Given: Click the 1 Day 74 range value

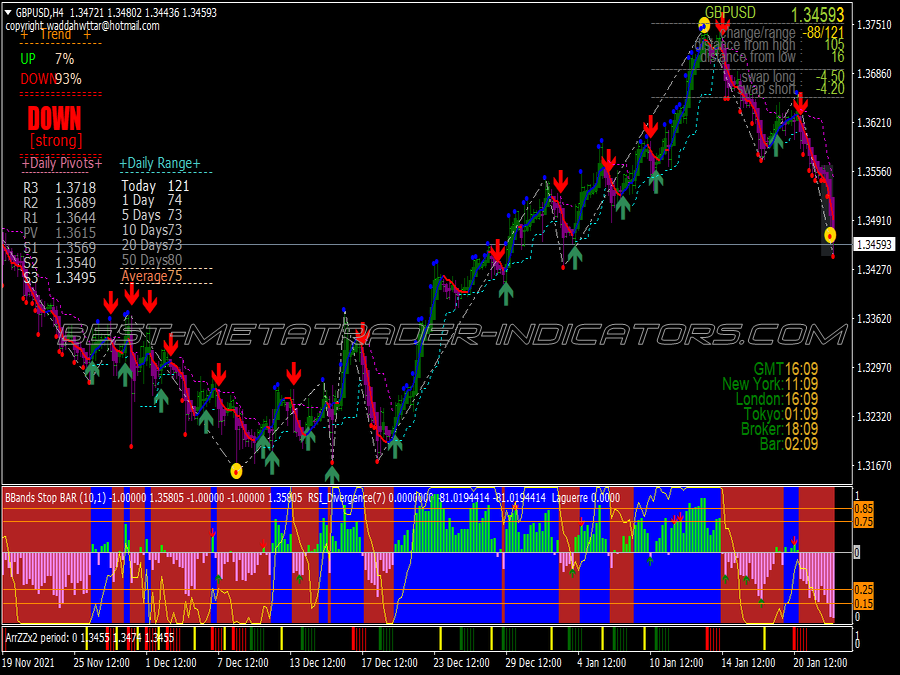Looking at the screenshot, I should [x=152, y=200].
